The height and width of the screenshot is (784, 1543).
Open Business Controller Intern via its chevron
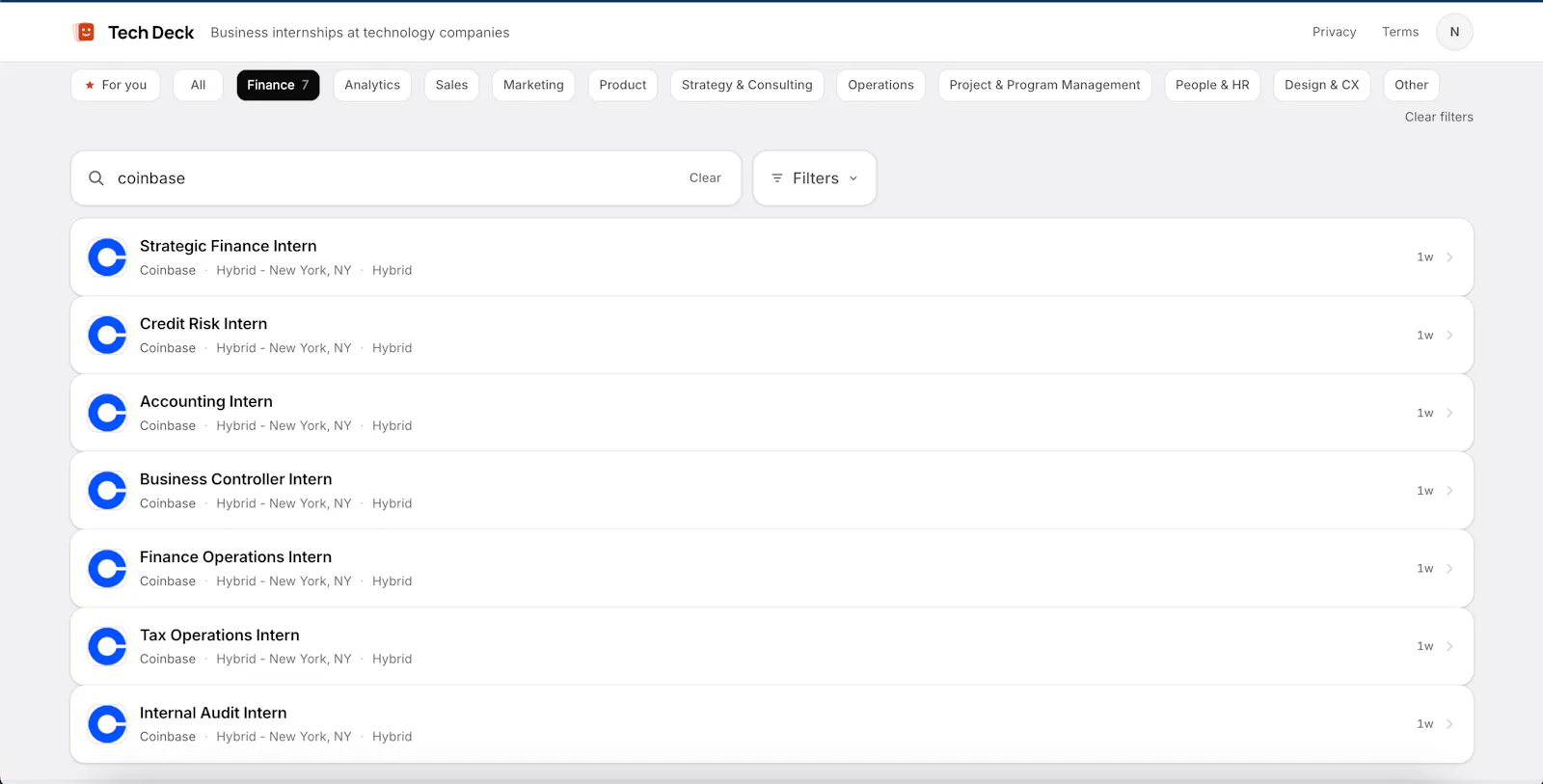[x=1449, y=491]
